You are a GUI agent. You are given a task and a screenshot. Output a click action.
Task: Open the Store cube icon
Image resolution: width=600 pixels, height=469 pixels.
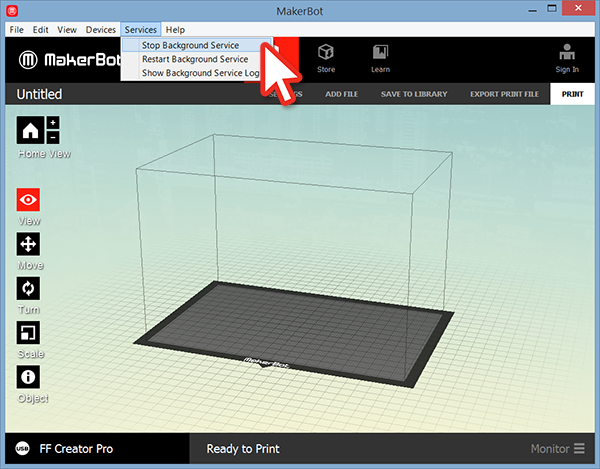tap(326, 52)
